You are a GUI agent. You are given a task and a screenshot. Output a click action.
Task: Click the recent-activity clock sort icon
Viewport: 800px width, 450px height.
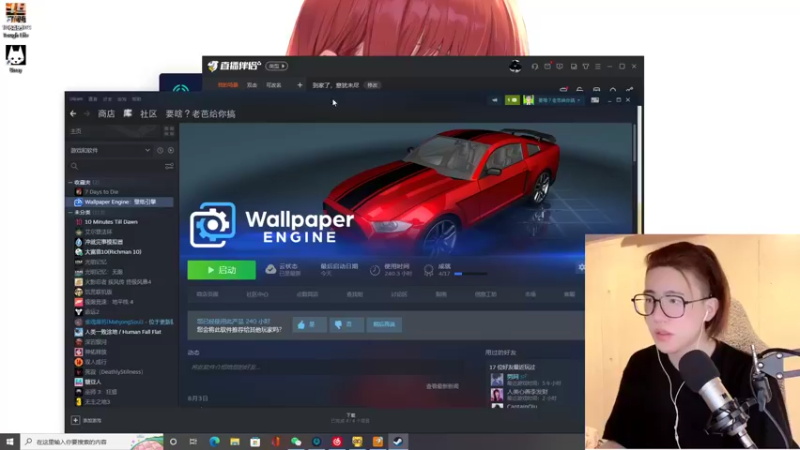coord(160,151)
